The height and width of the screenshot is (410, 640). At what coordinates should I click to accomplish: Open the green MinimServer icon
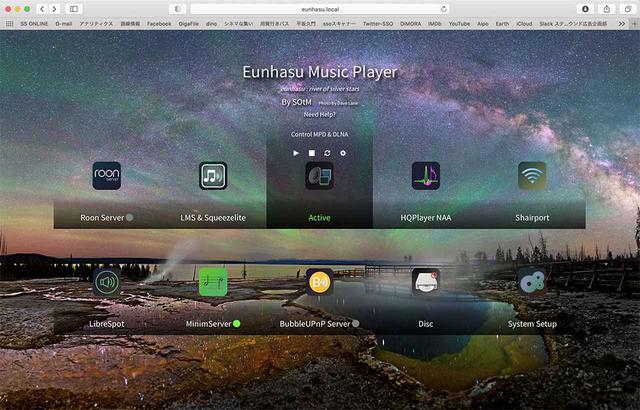pos(213,282)
